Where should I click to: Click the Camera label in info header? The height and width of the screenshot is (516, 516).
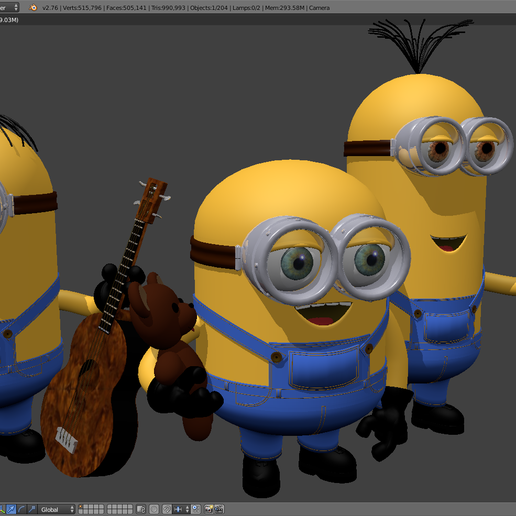pyautogui.click(x=319, y=7)
